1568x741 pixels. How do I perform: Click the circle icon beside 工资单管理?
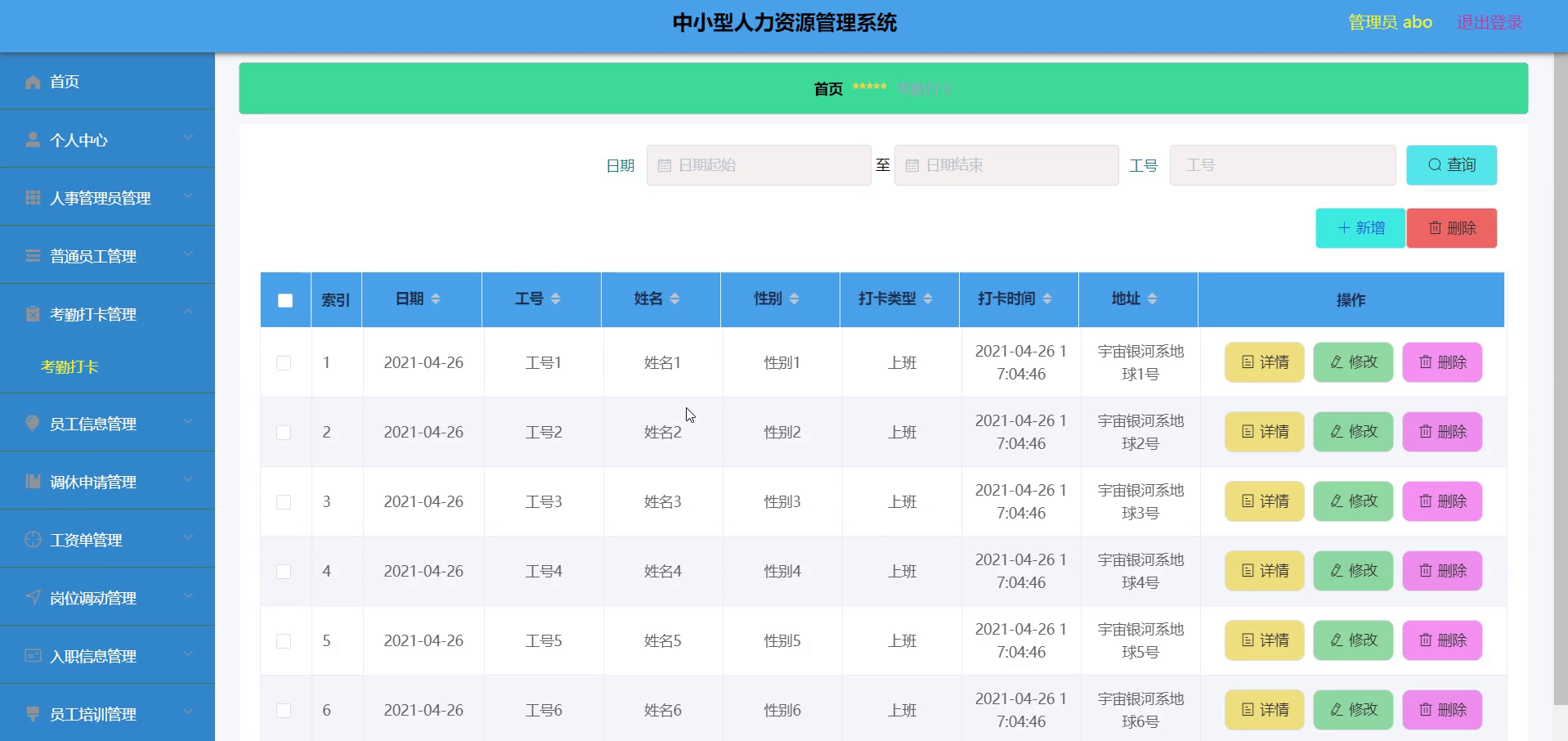click(x=33, y=539)
